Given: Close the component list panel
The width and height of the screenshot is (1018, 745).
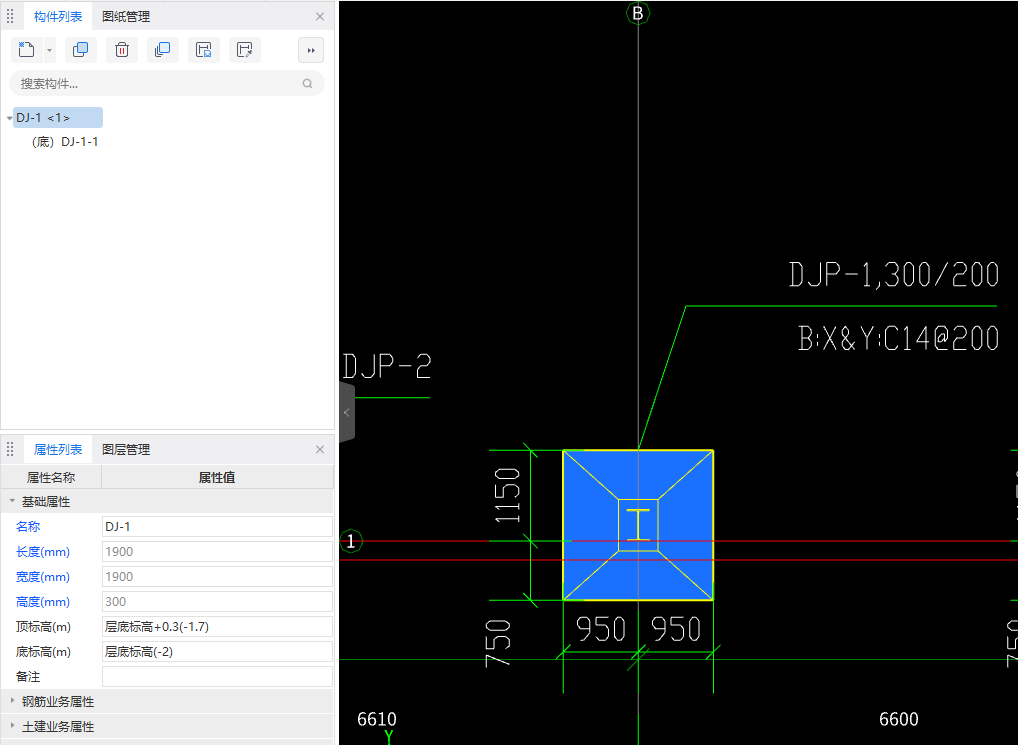Looking at the screenshot, I should tap(319, 17).
